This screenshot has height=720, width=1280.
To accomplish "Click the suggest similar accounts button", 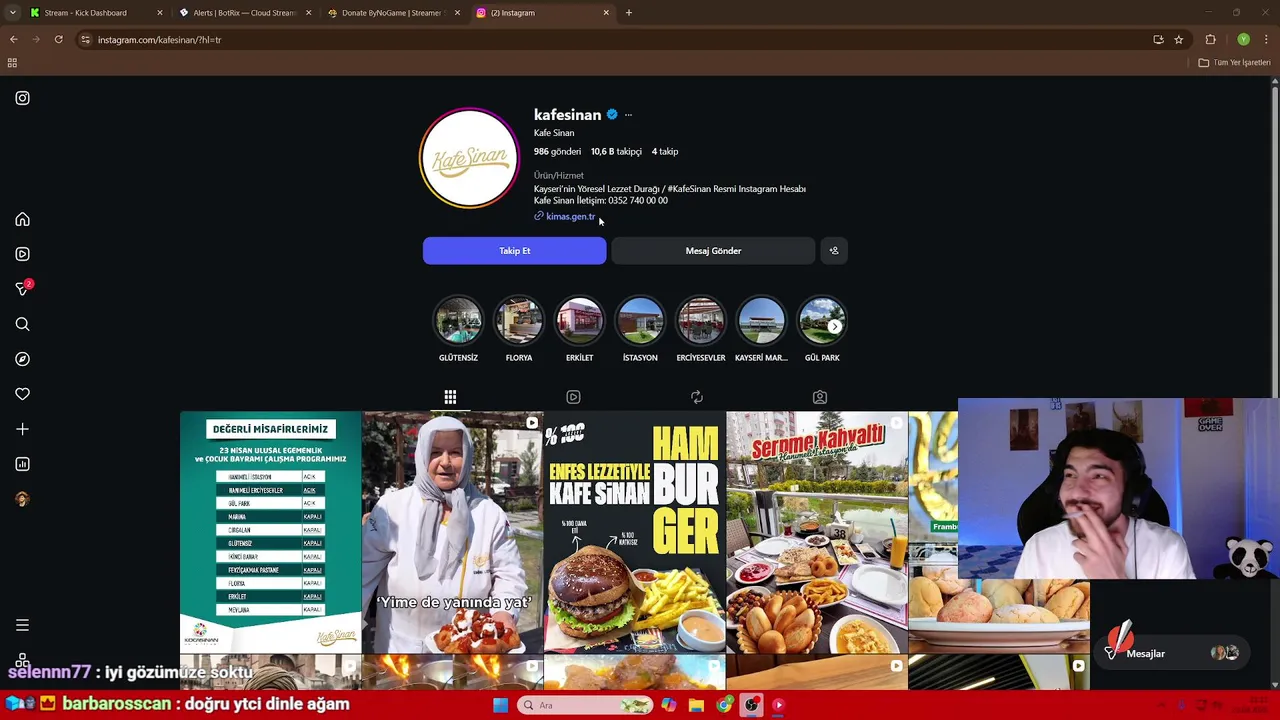I will click(x=834, y=251).
